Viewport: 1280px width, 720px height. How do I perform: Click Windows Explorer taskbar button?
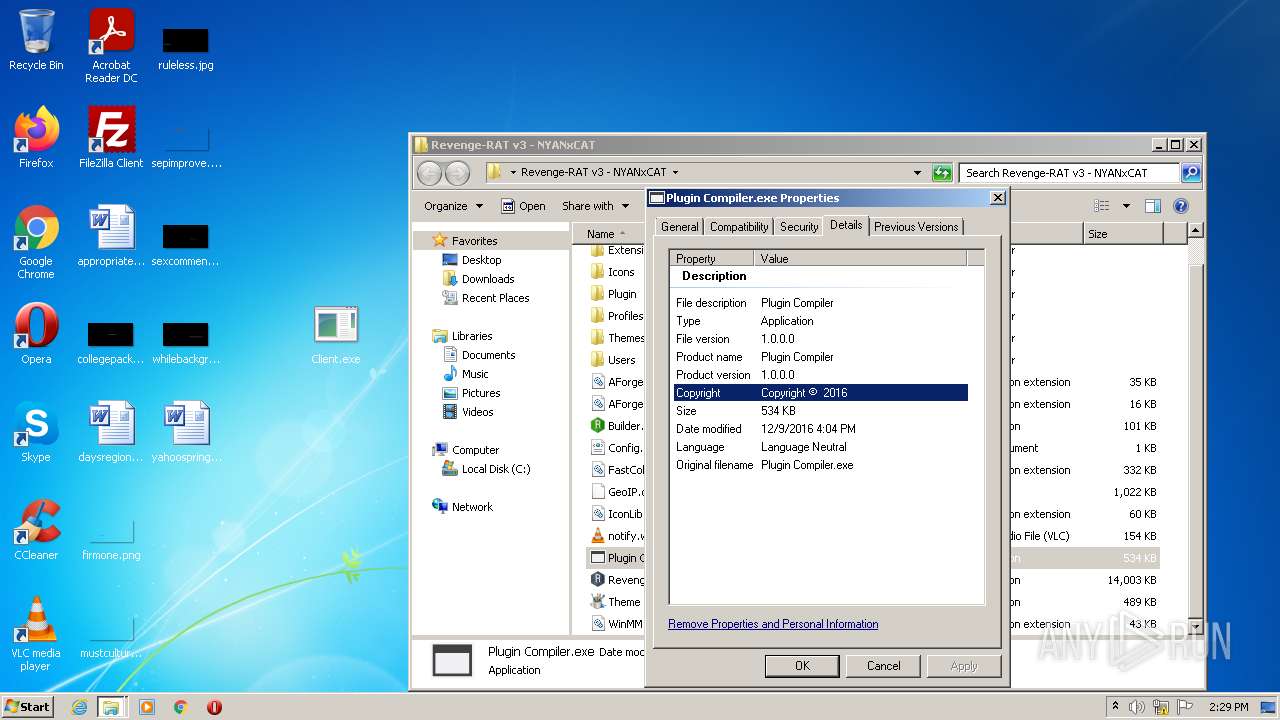click(111, 707)
